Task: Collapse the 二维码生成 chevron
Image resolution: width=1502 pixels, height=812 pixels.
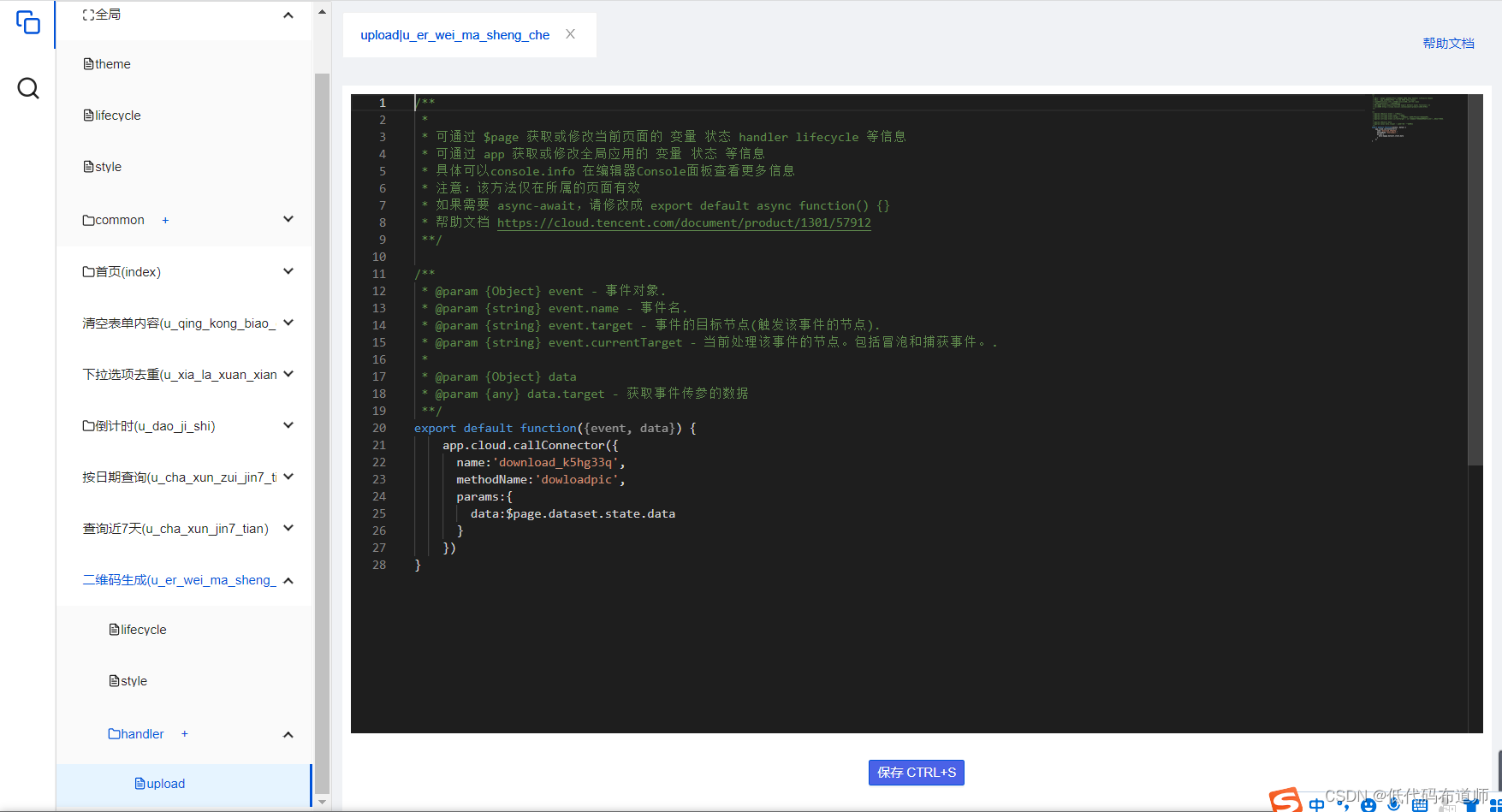Action: (x=288, y=581)
